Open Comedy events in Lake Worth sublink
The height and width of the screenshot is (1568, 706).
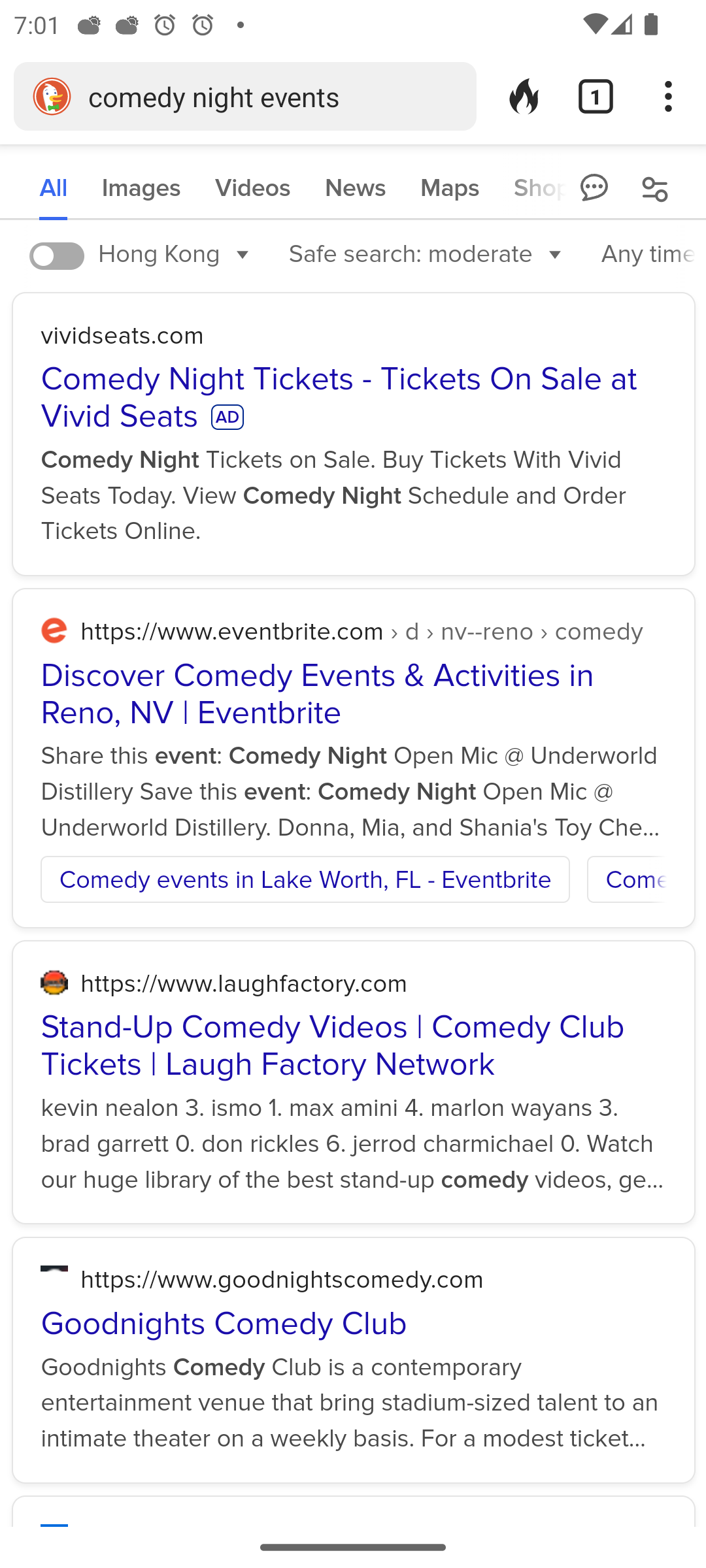pos(305,880)
